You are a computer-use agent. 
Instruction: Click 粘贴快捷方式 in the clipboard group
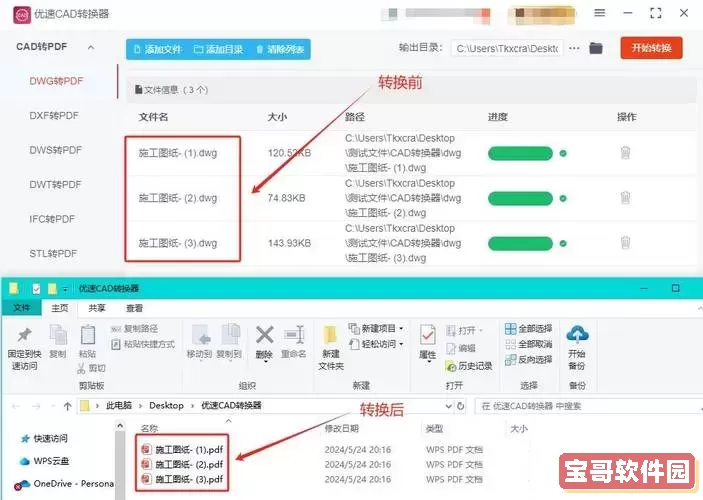pos(143,344)
